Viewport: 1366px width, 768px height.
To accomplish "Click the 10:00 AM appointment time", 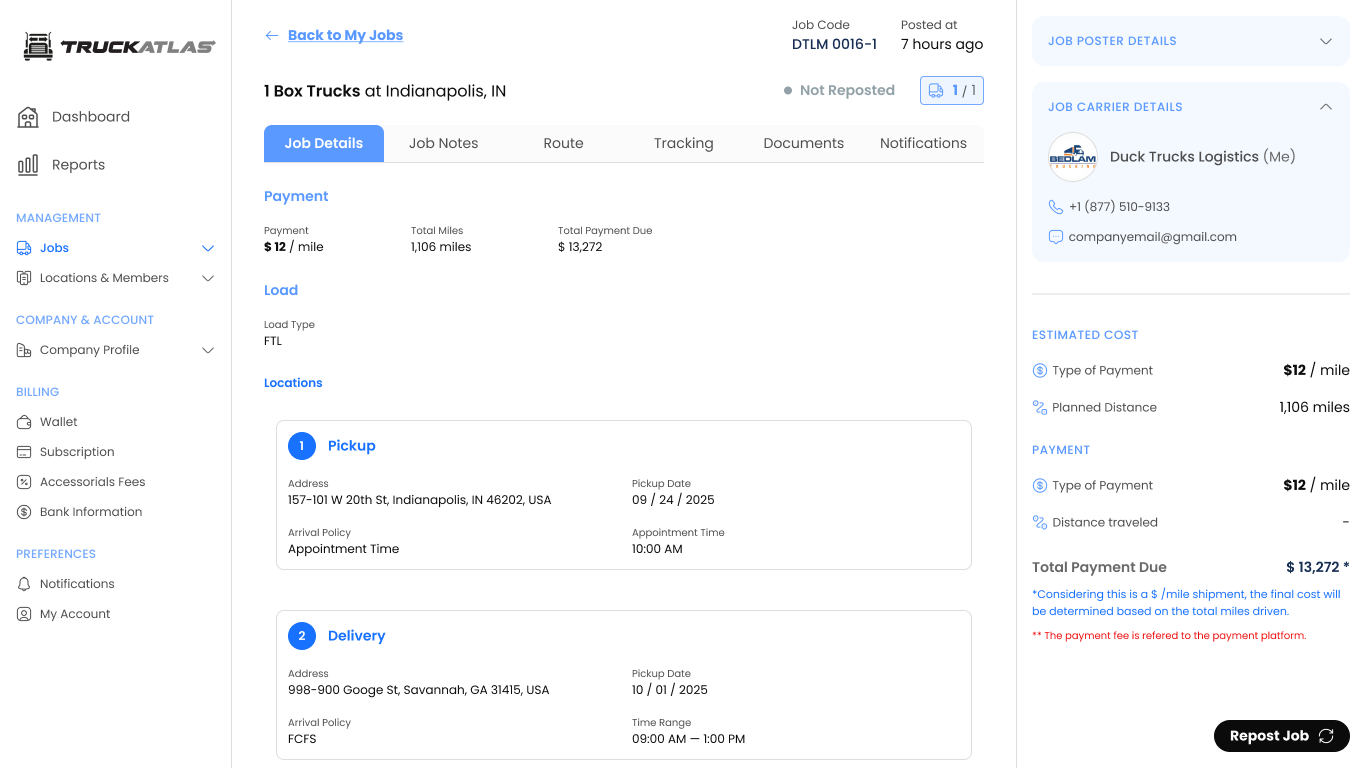I will [x=657, y=549].
